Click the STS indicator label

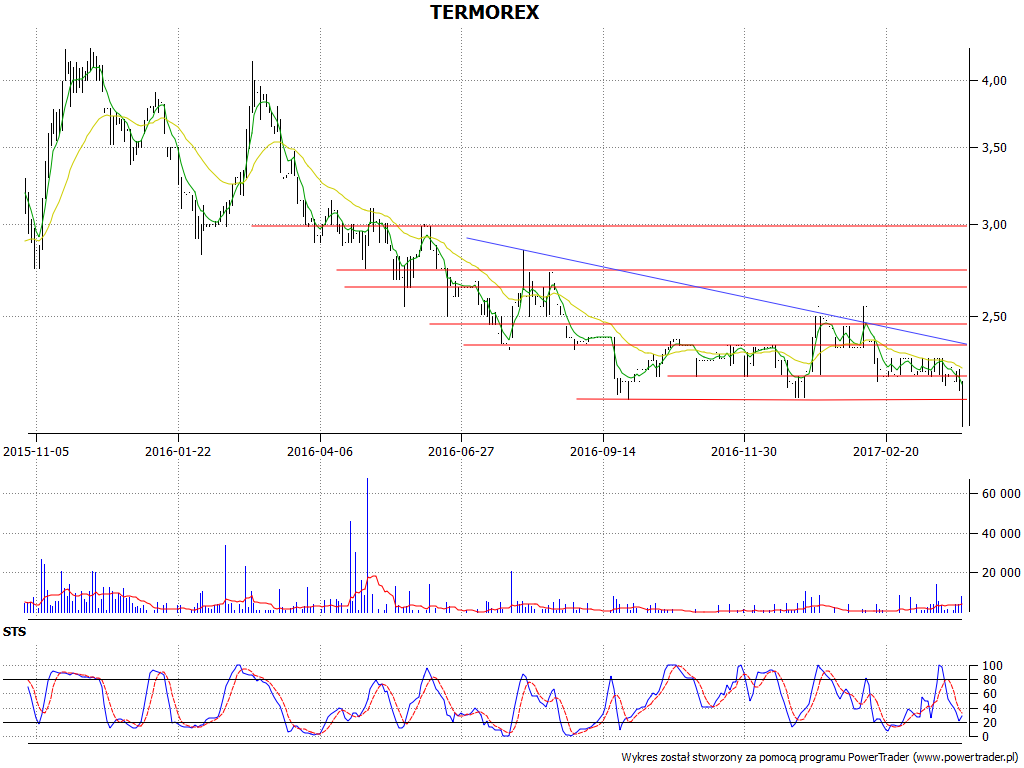click(x=14, y=632)
